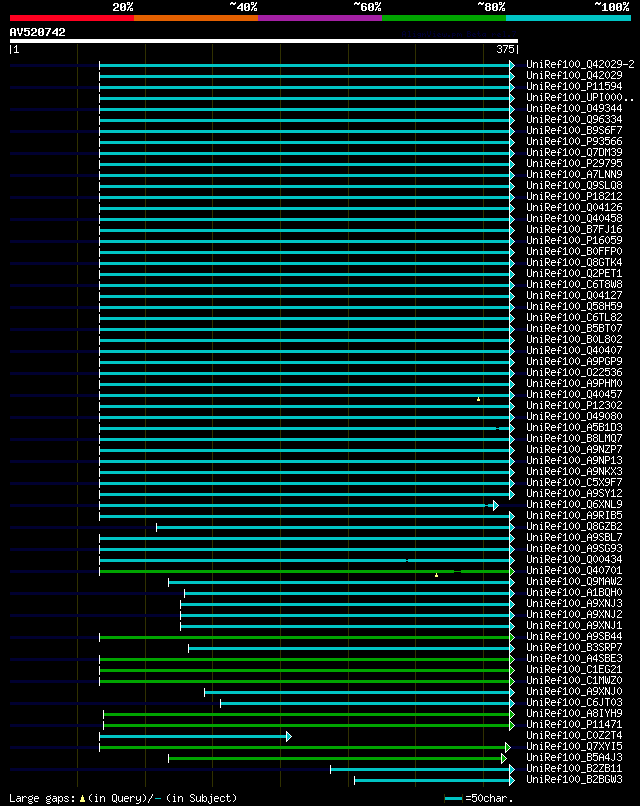Select hit label UniRef100_Q40458
Screen dimensions: 640x806
[574, 218]
